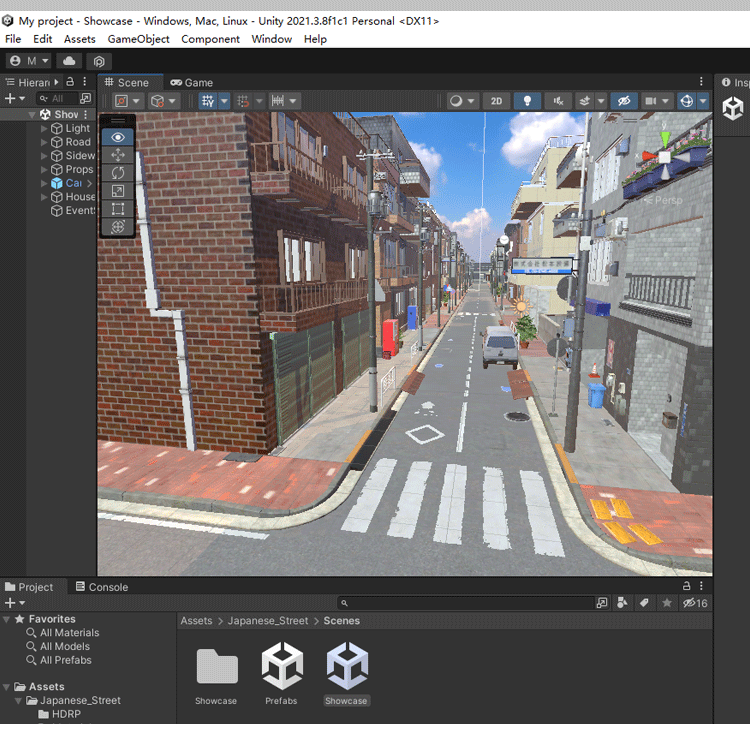Toggle scene lighting lightbulb button
The height and width of the screenshot is (736, 750).
[x=526, y=101]
